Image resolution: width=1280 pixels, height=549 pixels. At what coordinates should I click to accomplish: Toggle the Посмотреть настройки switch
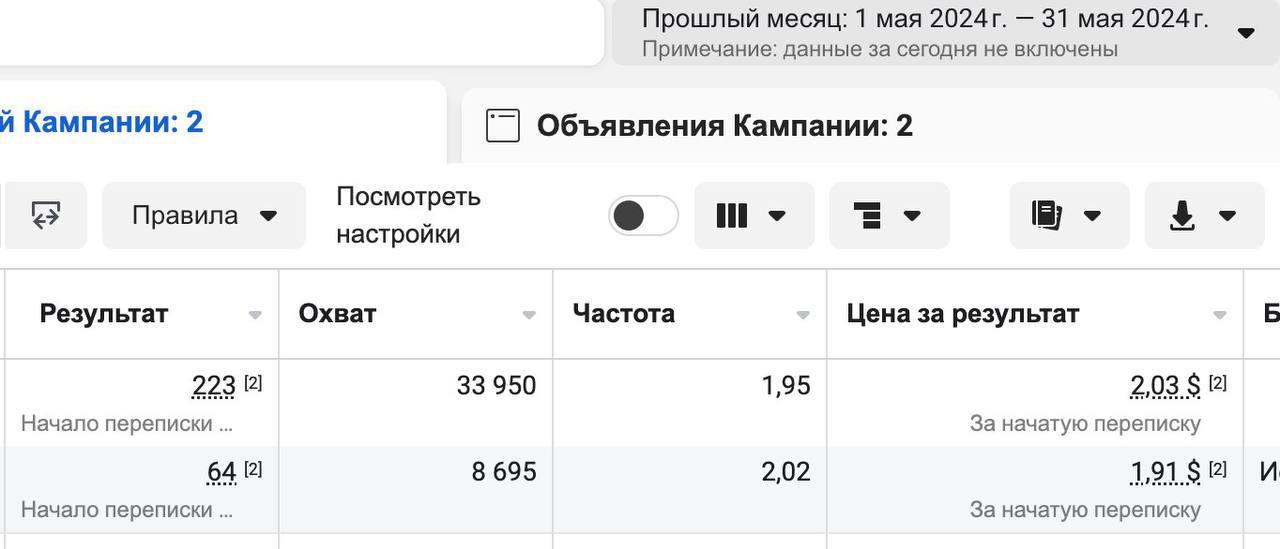point(643,215)
